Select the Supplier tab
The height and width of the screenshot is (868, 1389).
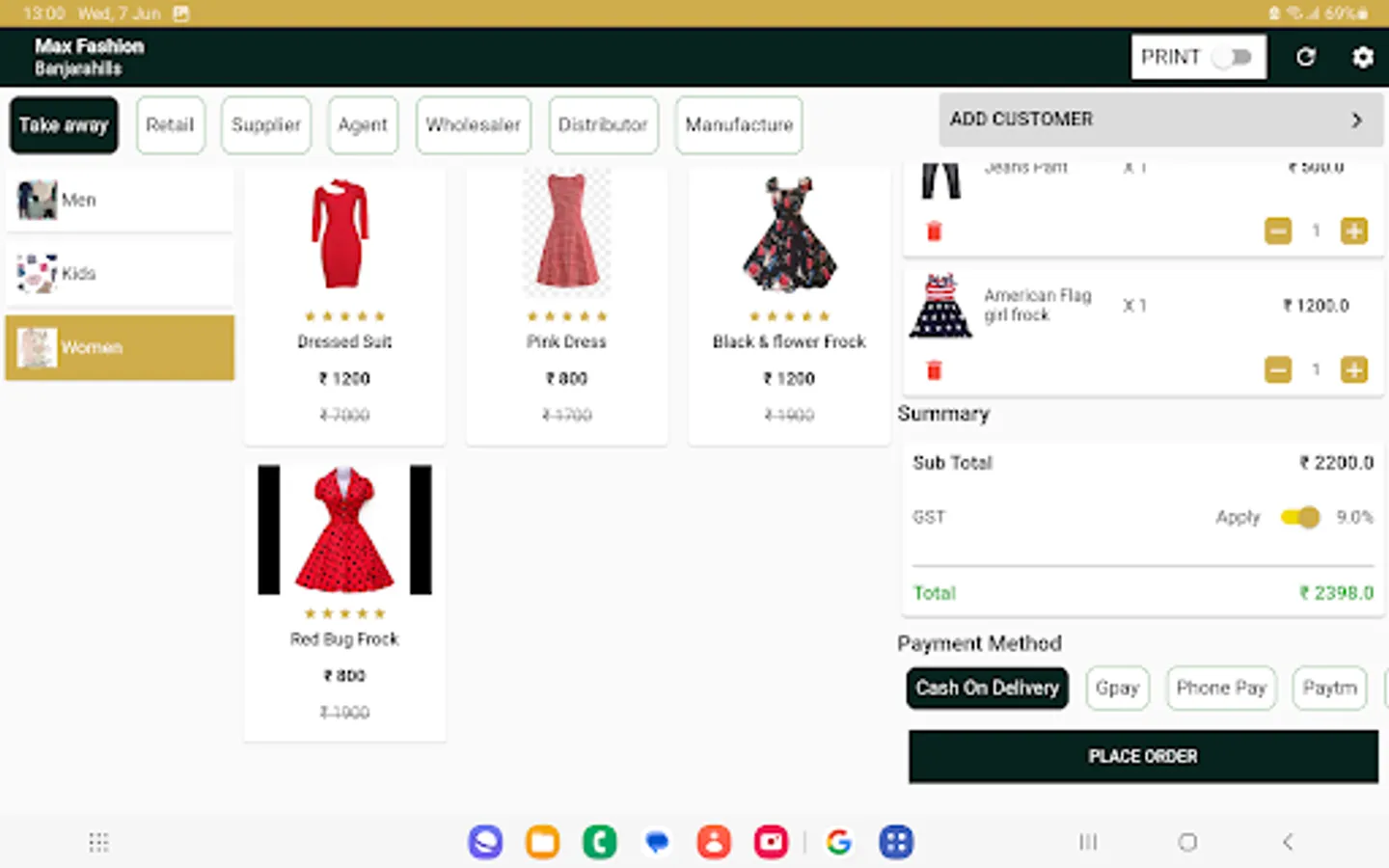(x=266, y=125)
